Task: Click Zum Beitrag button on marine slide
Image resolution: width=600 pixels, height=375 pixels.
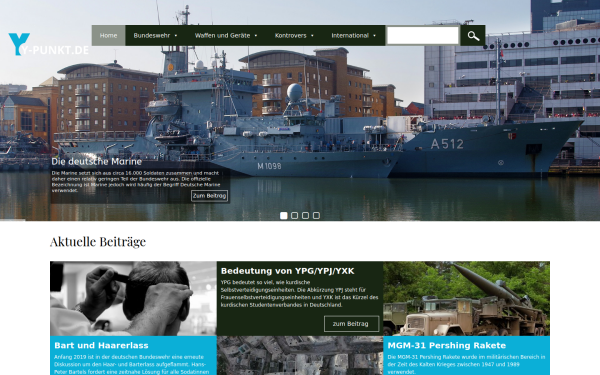Action: point(209,196)
